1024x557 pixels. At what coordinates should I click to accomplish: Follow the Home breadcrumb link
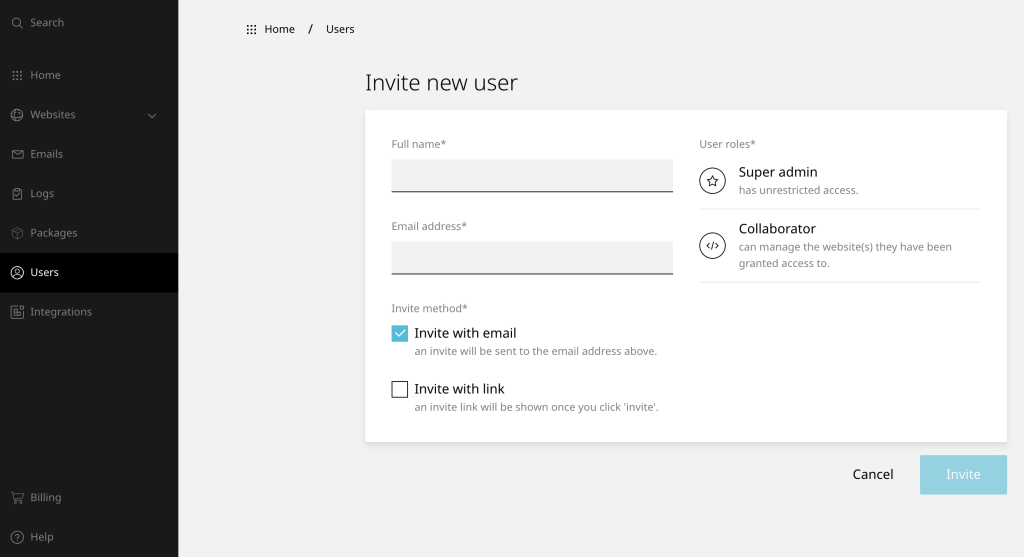pos(280,29)
